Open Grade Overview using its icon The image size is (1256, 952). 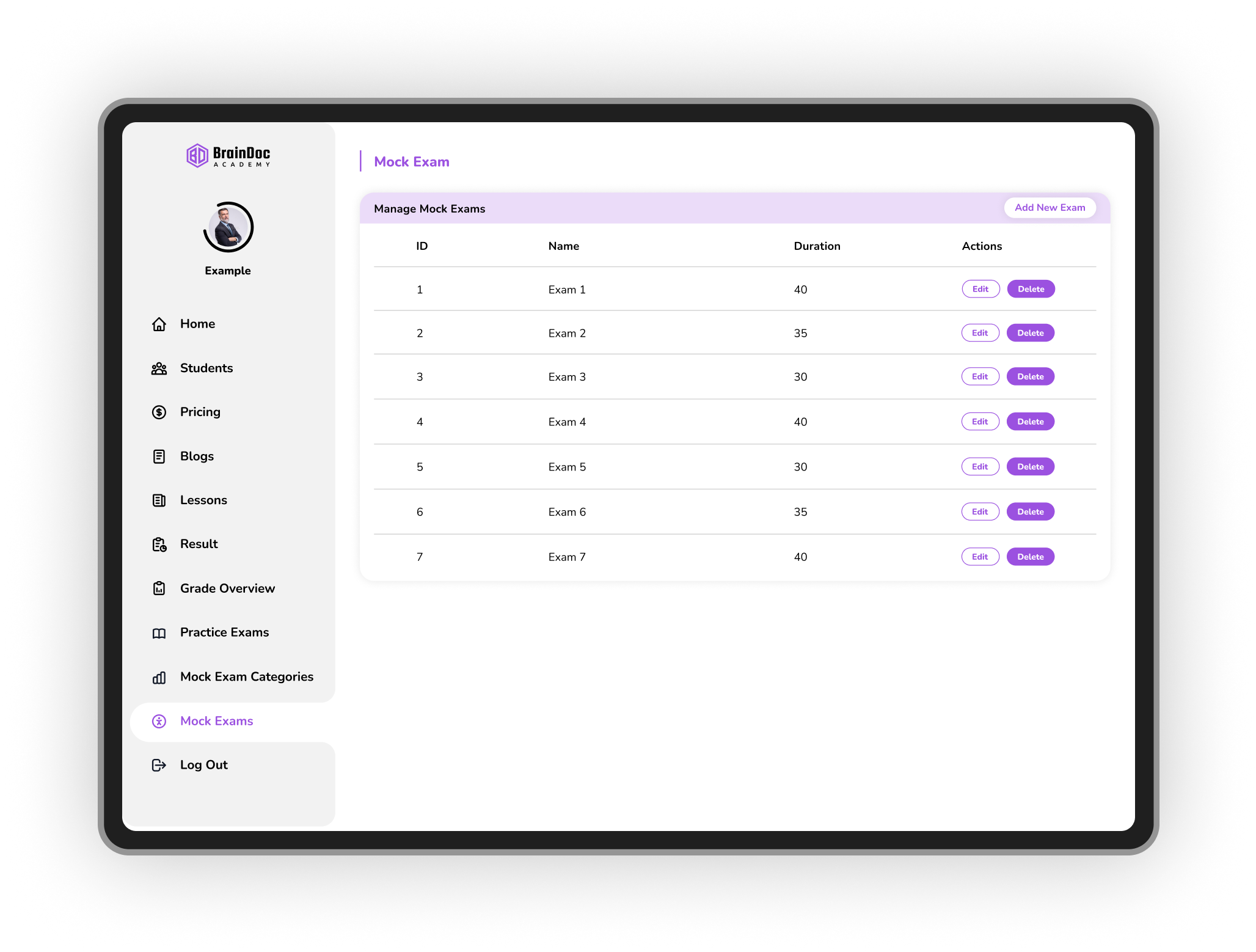click(159, 588)
